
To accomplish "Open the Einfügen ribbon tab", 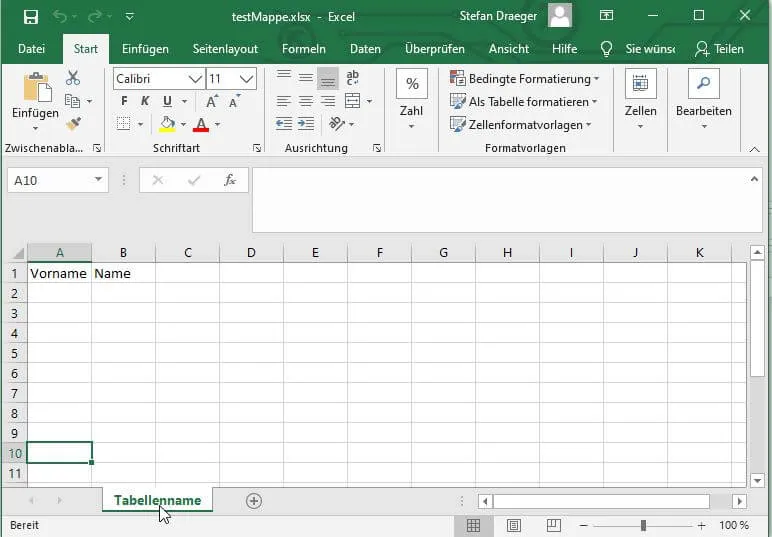I will click(x=145, y=49).
